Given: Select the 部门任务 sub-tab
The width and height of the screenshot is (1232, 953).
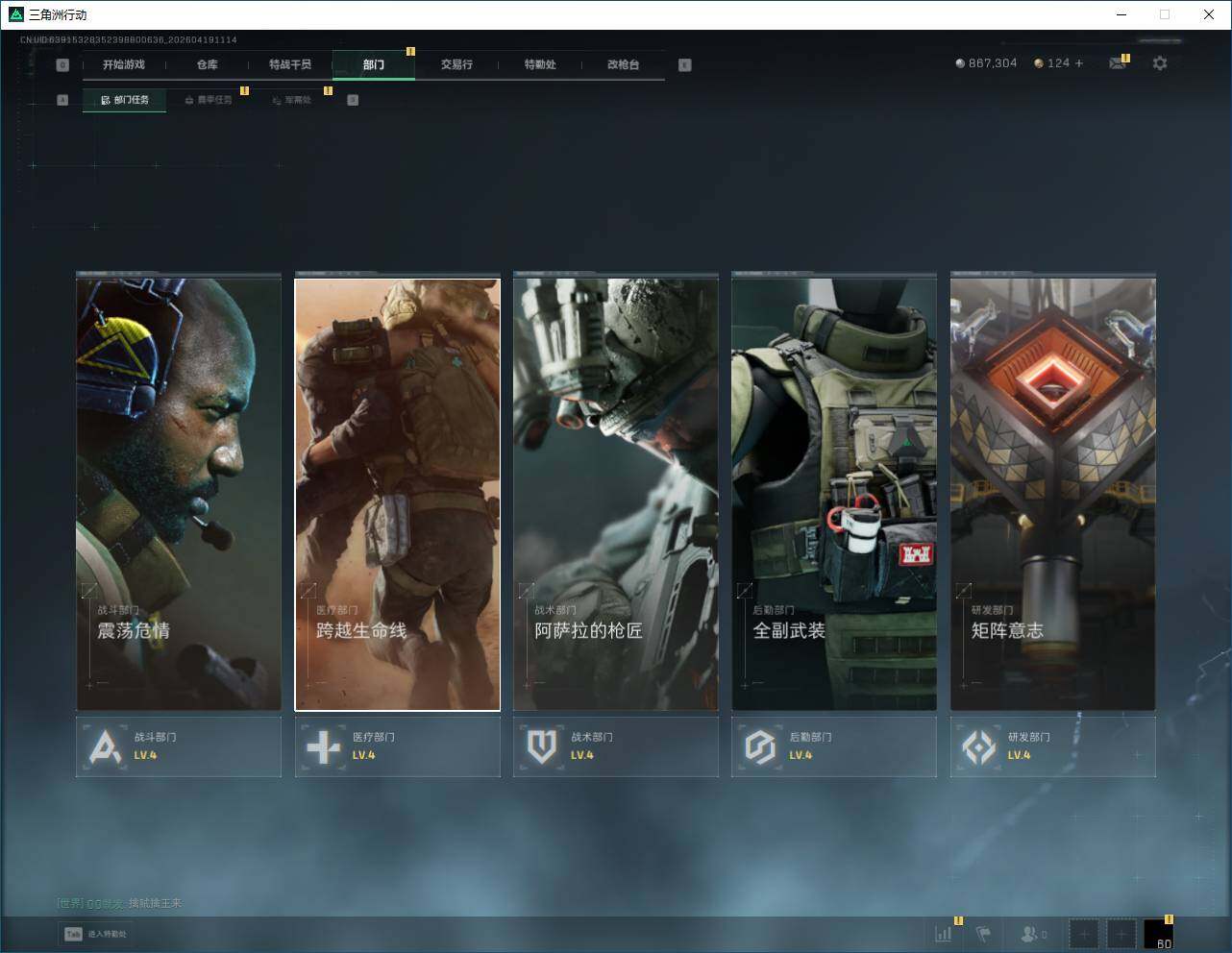Looking at the screenshot, I should 124,100.
